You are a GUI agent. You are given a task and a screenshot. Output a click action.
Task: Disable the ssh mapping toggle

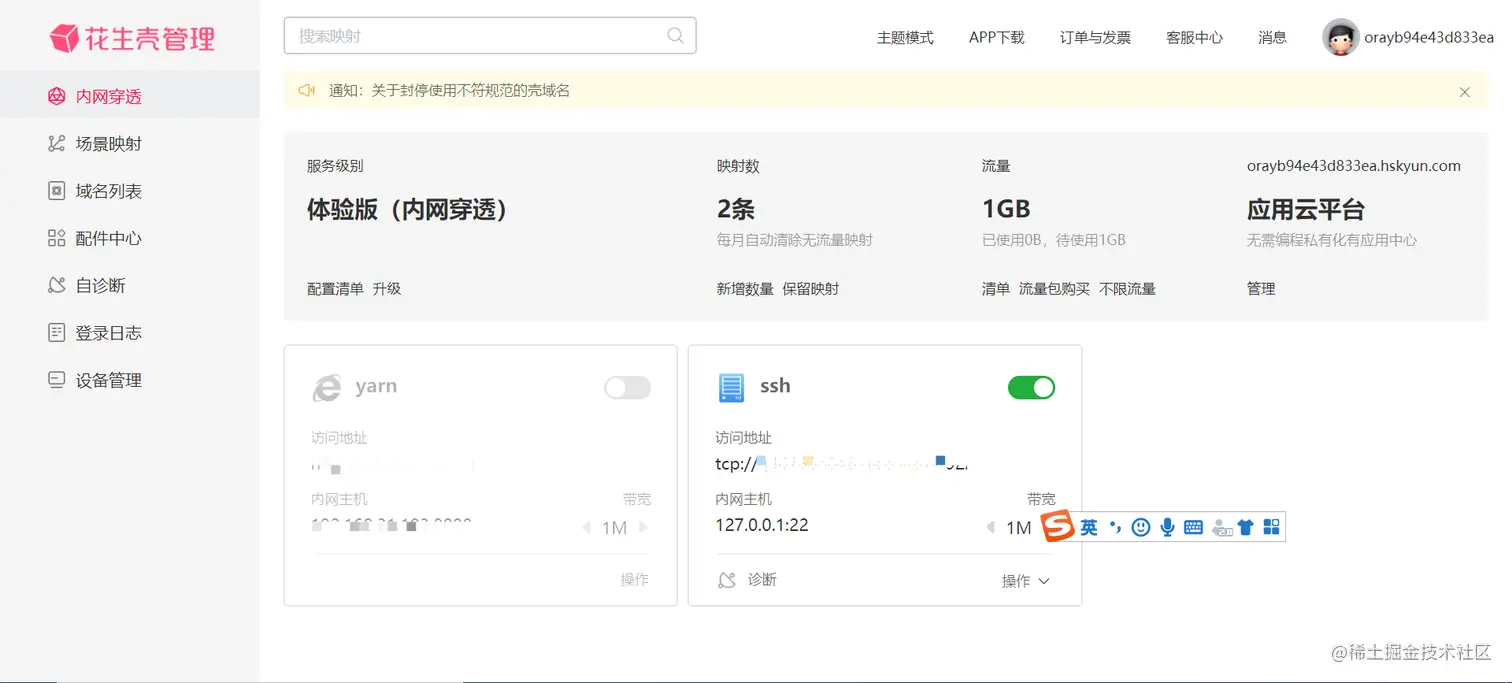click(x=1031, y=387)
